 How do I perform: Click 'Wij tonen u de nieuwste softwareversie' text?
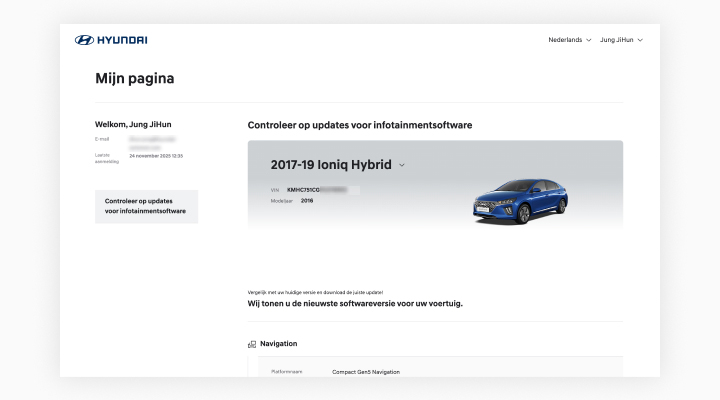click(x=355, y=303)
